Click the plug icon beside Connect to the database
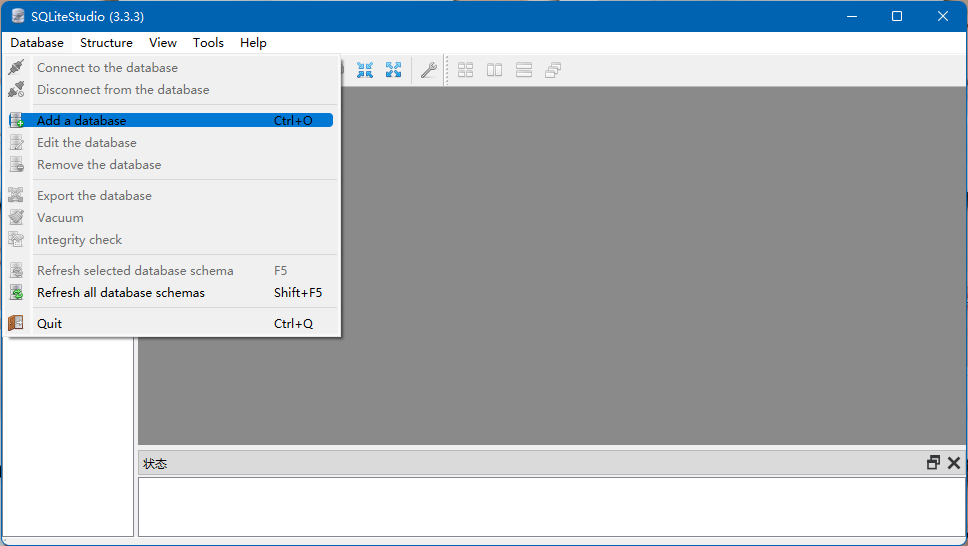This screenshot has width=968, height=546. [16, 67]
